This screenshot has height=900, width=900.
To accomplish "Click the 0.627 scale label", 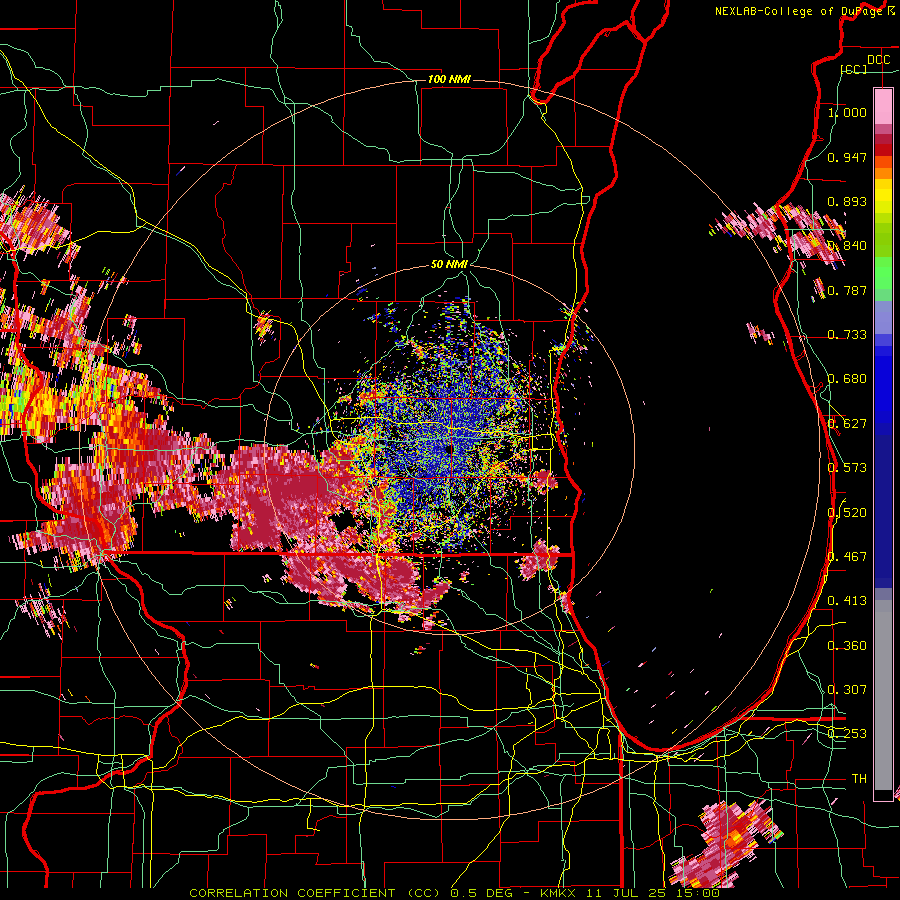I will pyautogui.click(x=847, y=424).
